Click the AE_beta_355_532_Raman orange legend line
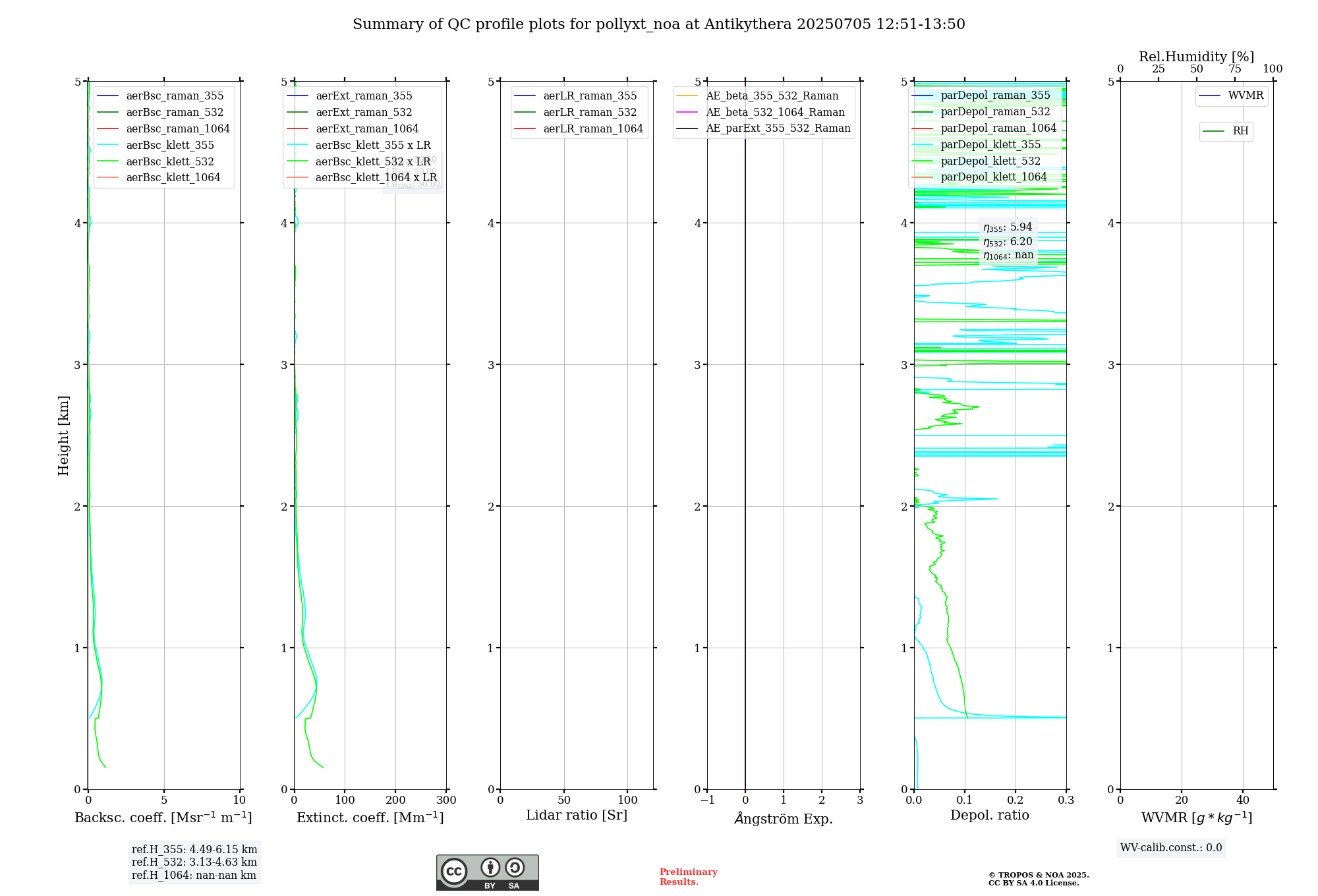This screenshot has height=896, width=1318. pyautogui.click(x=687, y=96)
